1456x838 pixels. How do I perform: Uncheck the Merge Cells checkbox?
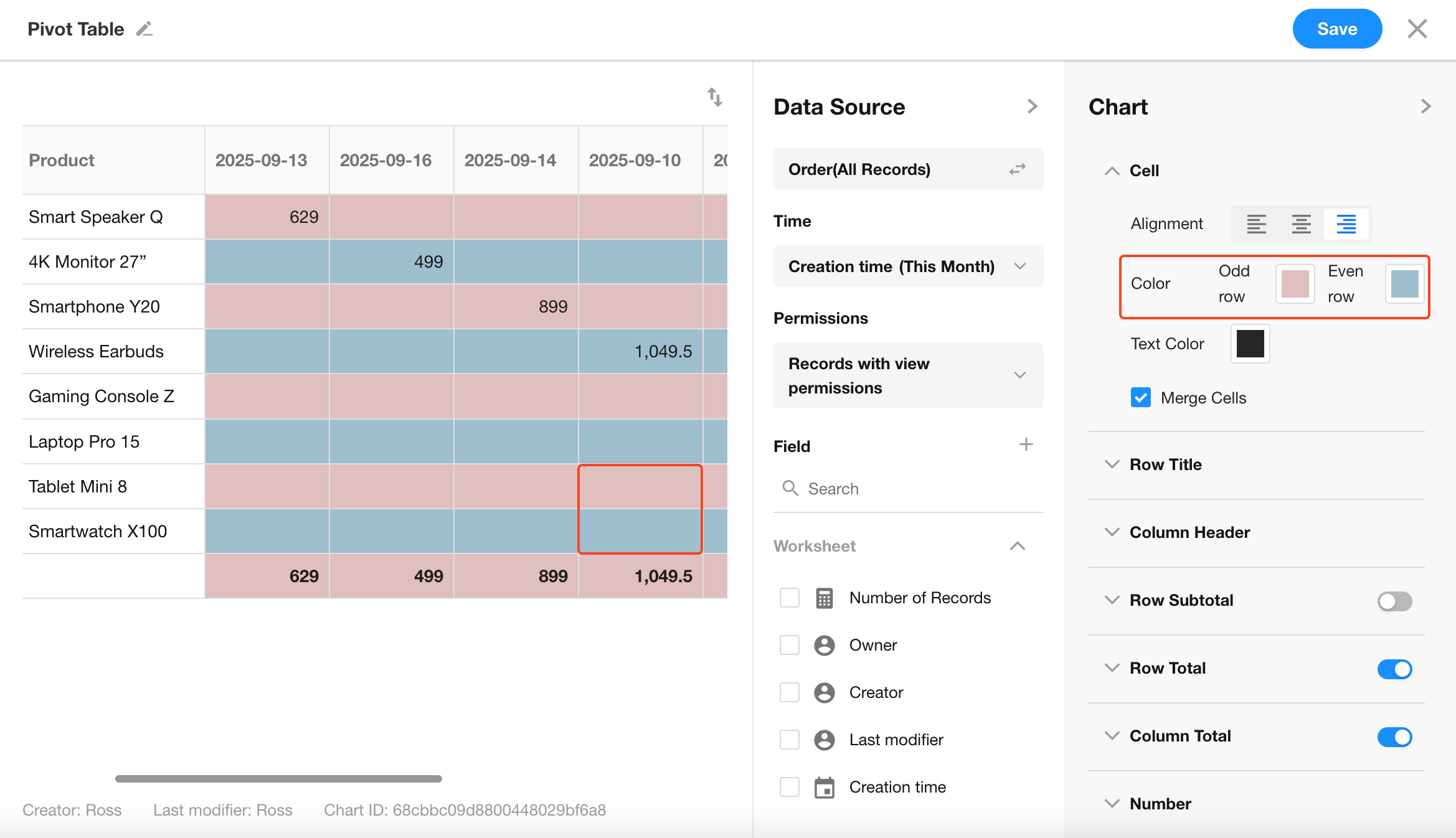(1140, 397)
